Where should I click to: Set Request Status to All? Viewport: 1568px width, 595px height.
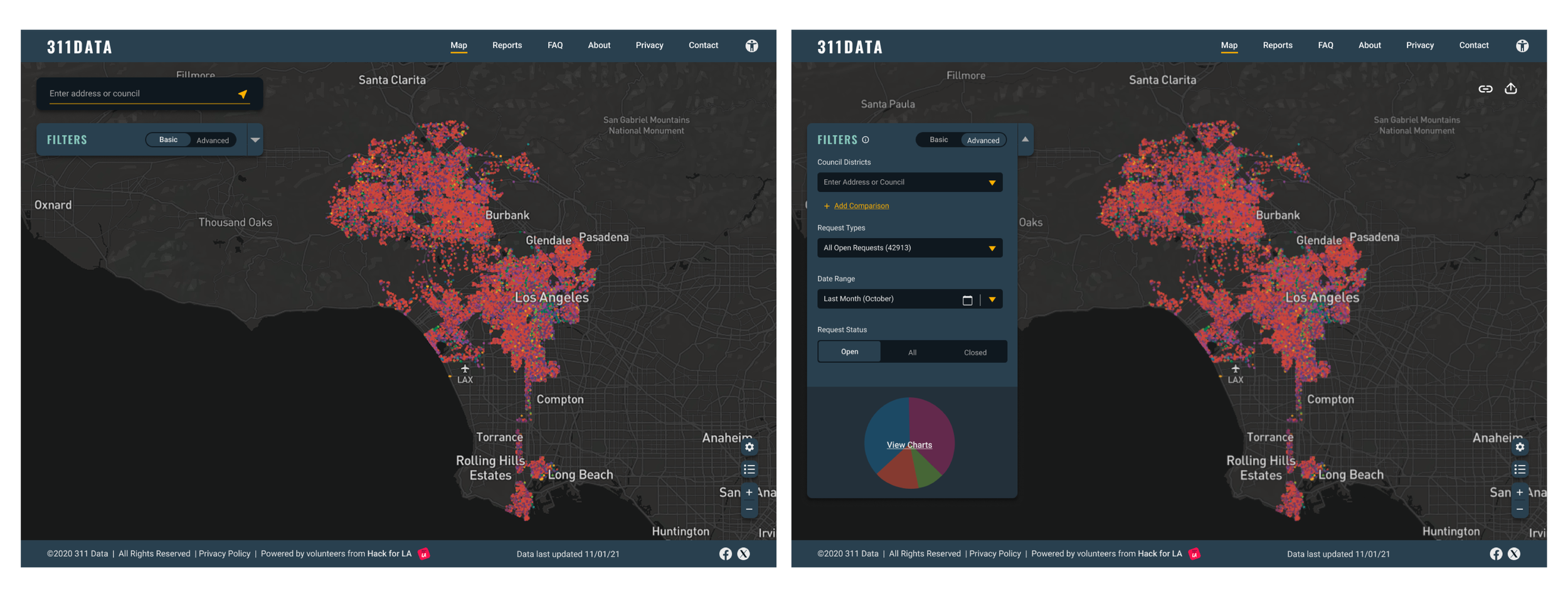click(x=912, y=352)
